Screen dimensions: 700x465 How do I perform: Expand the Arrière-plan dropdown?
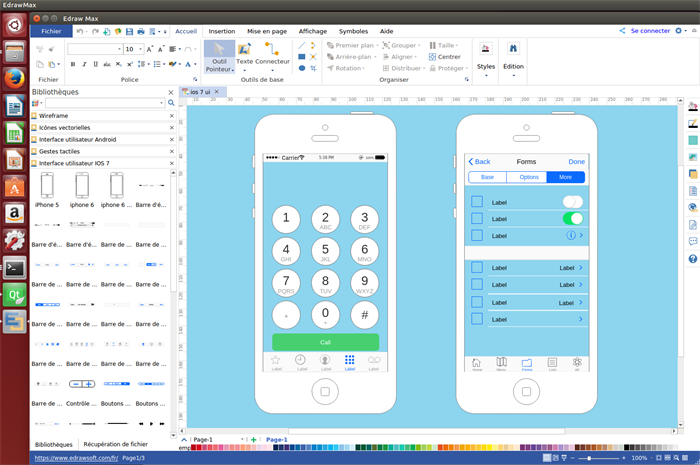tap(375, 57)
